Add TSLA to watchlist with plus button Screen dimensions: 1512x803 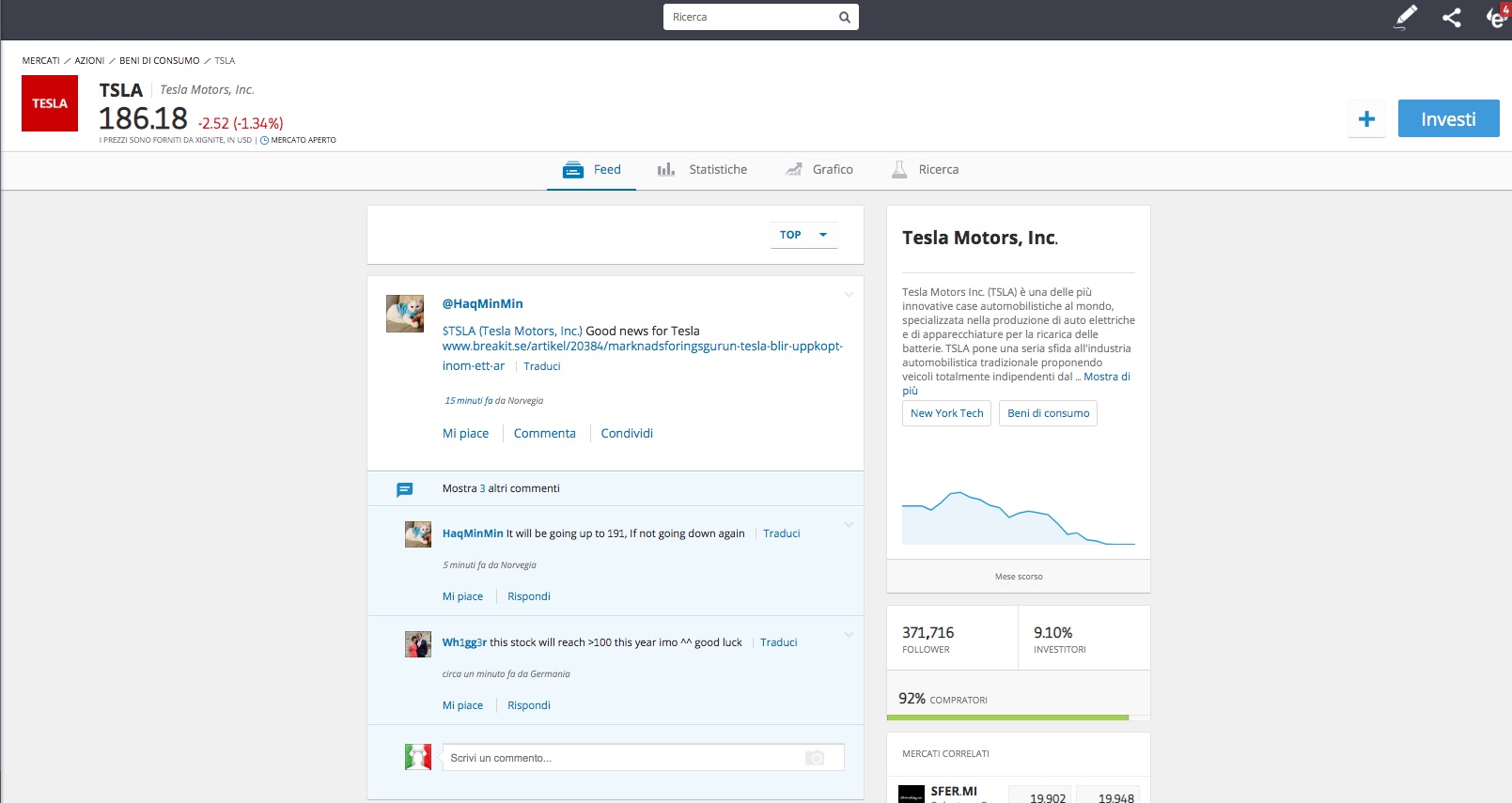pos(1366,119)
